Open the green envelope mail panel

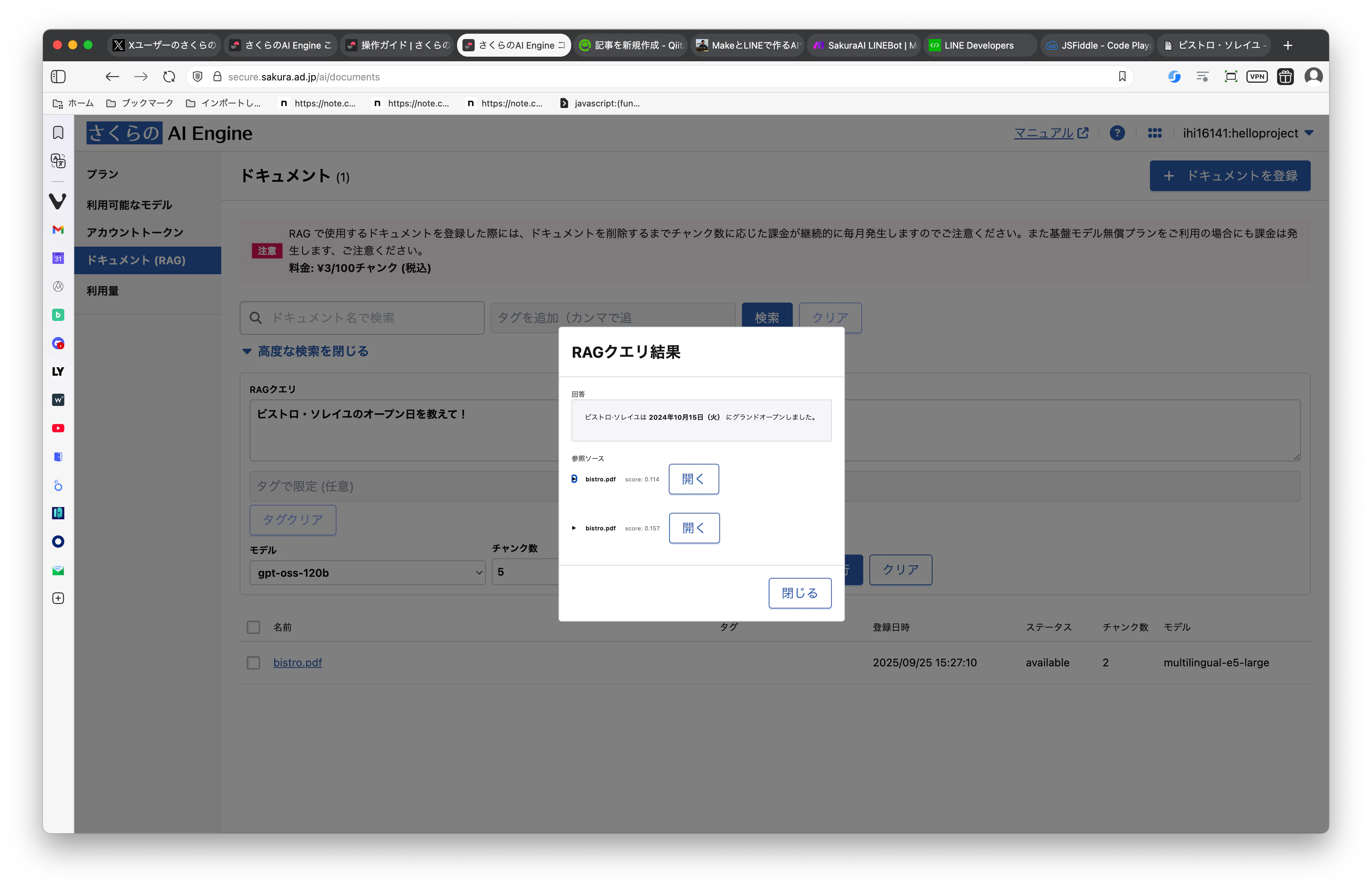click(x=58, y=570)
